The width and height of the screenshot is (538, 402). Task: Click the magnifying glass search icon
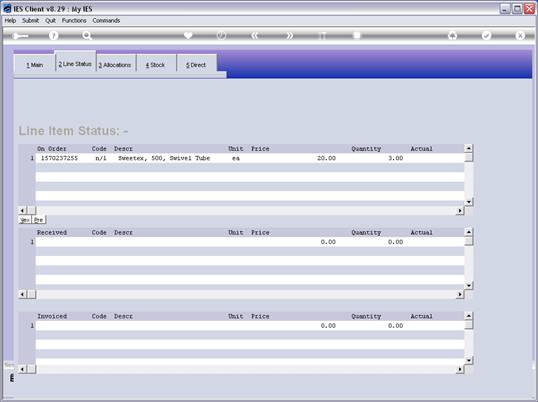pyautogui.click(x=87, y=35)
